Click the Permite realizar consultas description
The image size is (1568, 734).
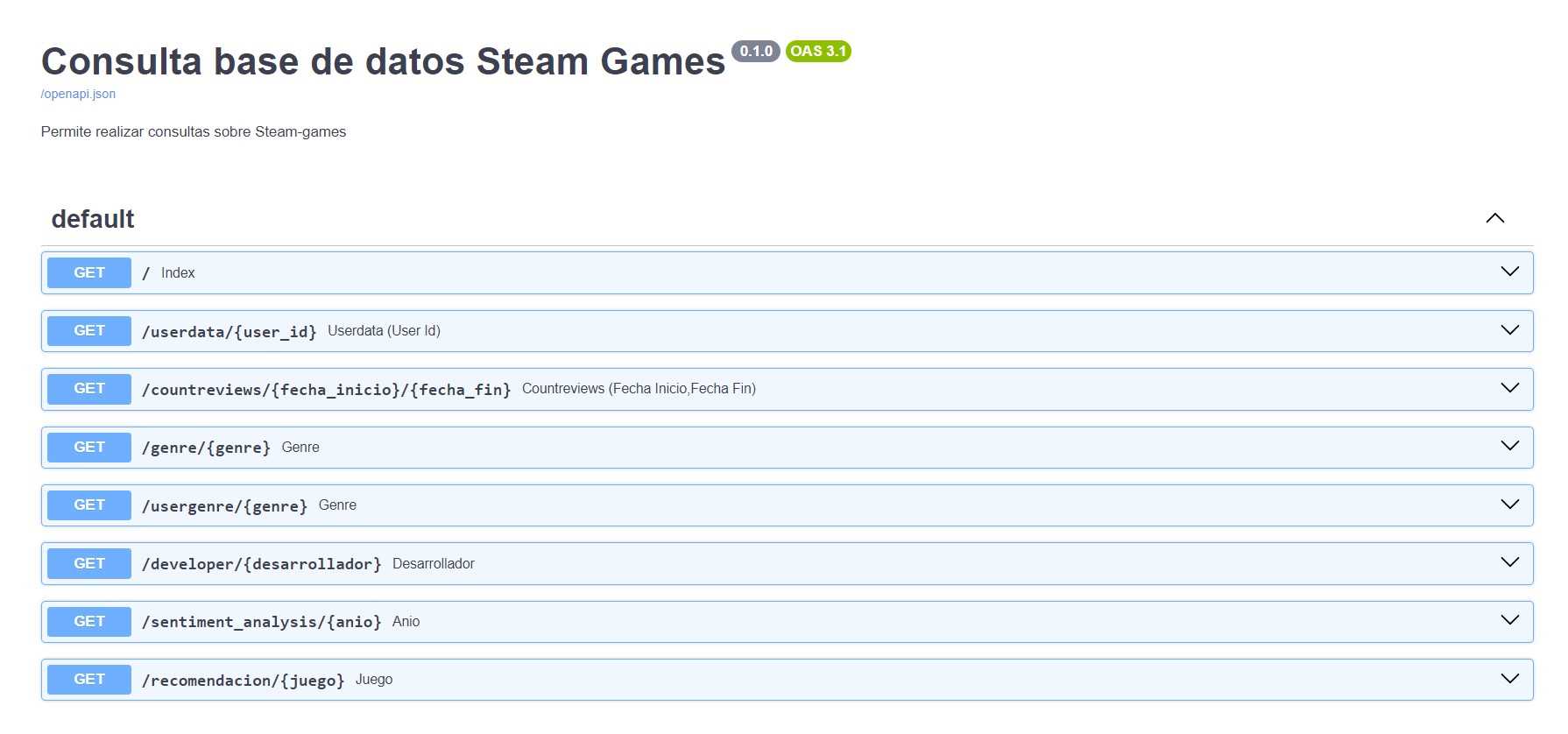point(194,131)
